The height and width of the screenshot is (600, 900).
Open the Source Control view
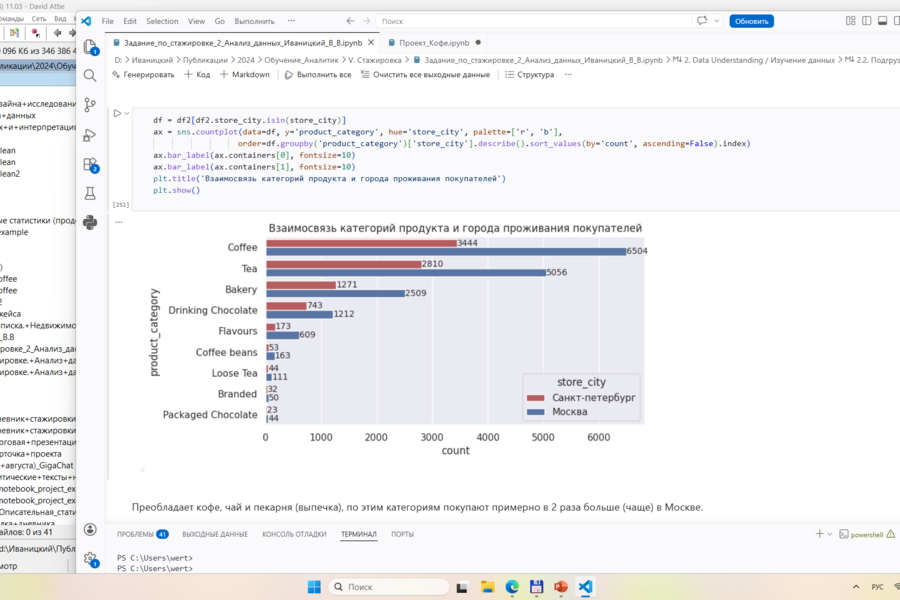coord(90,105)
